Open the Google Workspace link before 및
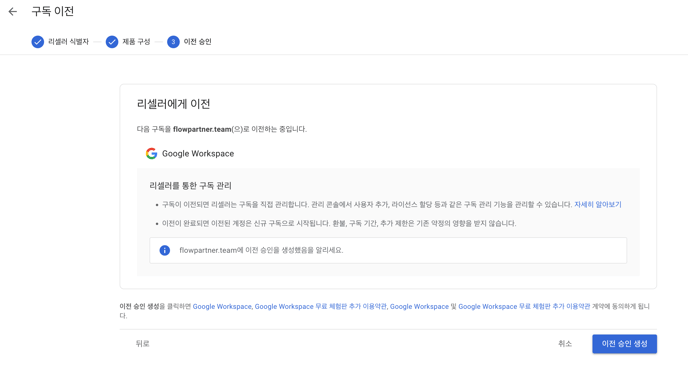Screen dimensions: 688x384 pyautogui.click(x=419, y=306)
